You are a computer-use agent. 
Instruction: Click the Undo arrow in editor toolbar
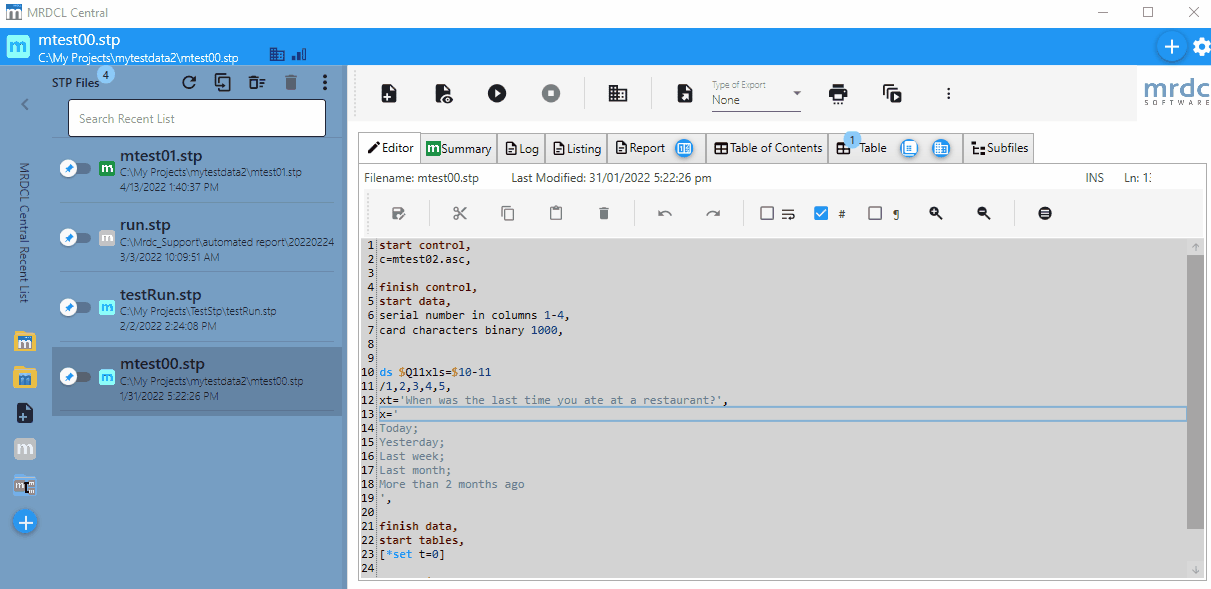pyautogui.click(x=665, y=213)
